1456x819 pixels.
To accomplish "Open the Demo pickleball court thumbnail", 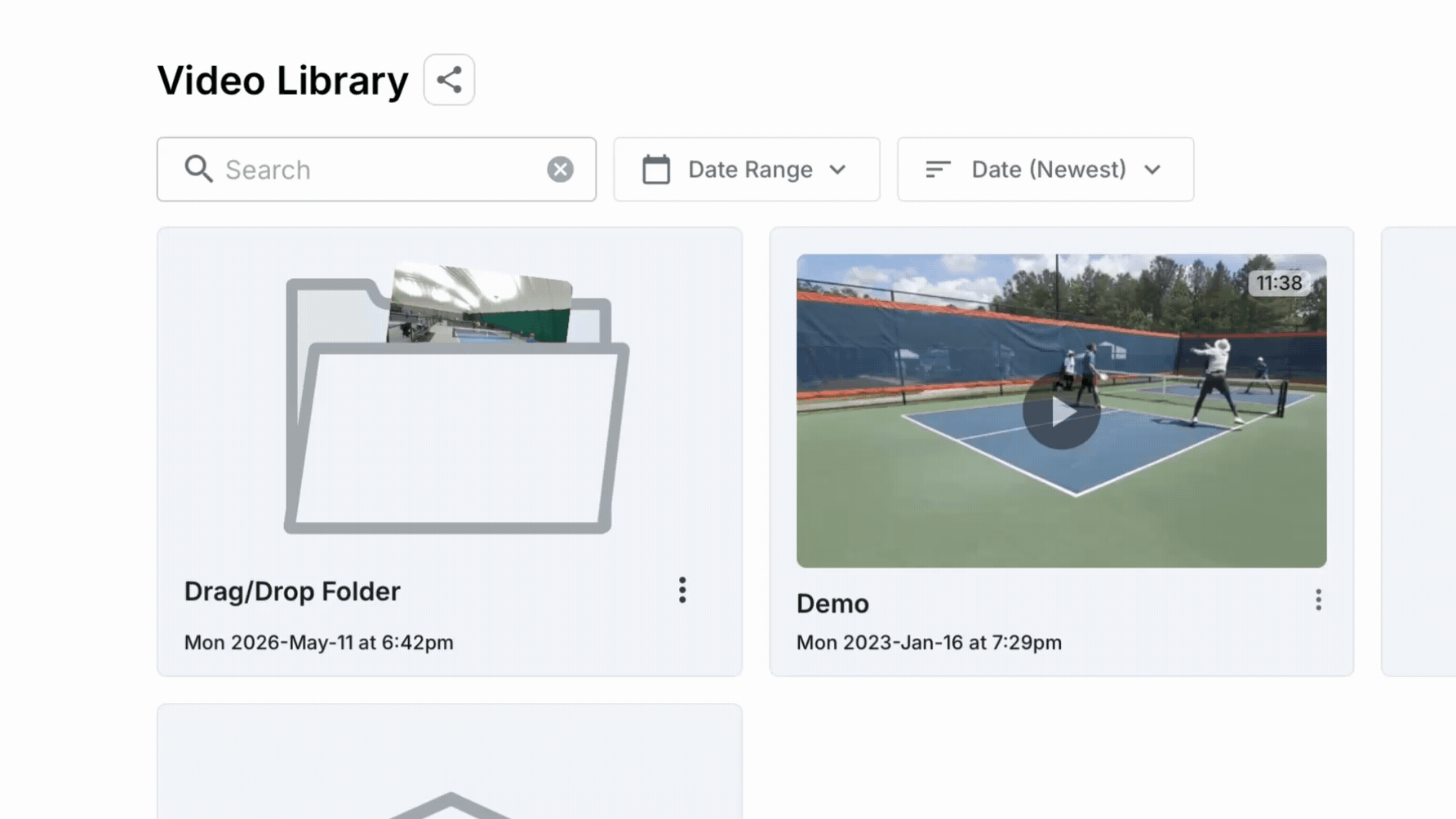I will point(1061,410).
